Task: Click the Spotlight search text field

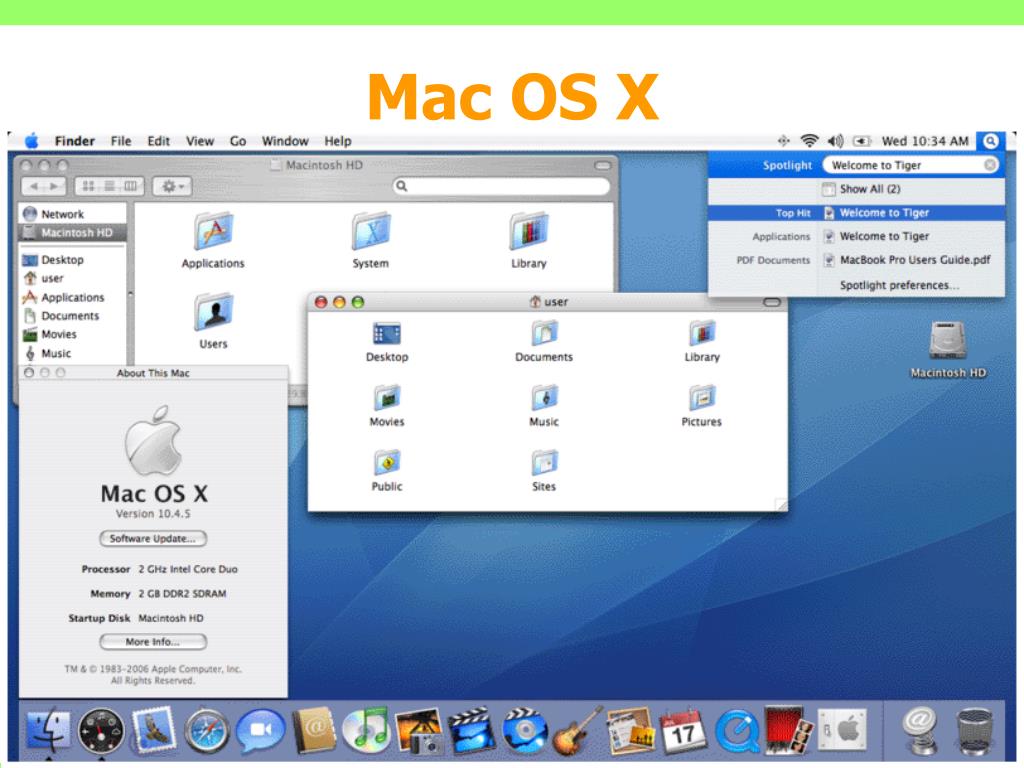Action: (x=910, y=165)
